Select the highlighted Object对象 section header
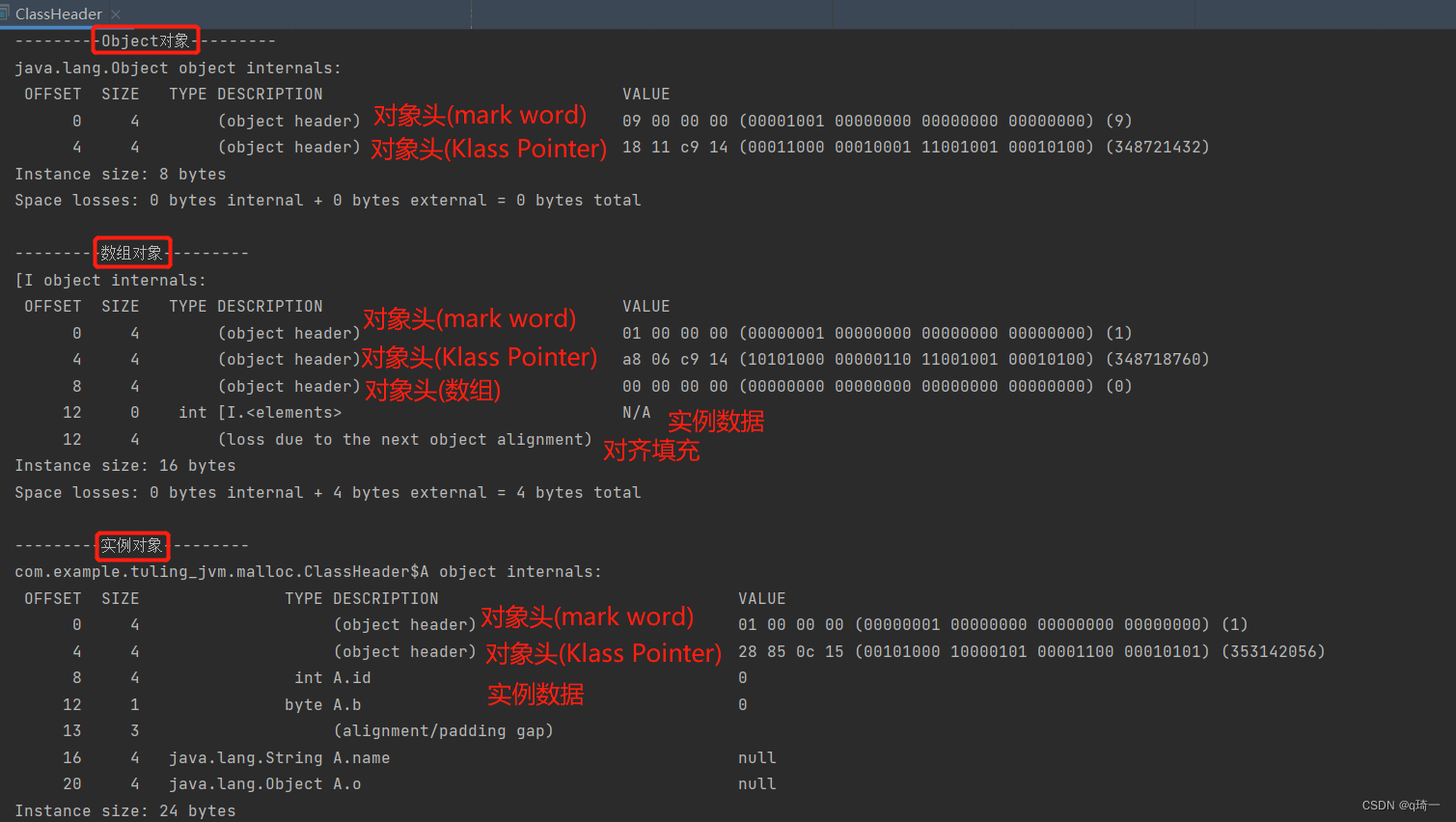Image resolution: width=1456 pixels, height=822 pixels. 145,41
